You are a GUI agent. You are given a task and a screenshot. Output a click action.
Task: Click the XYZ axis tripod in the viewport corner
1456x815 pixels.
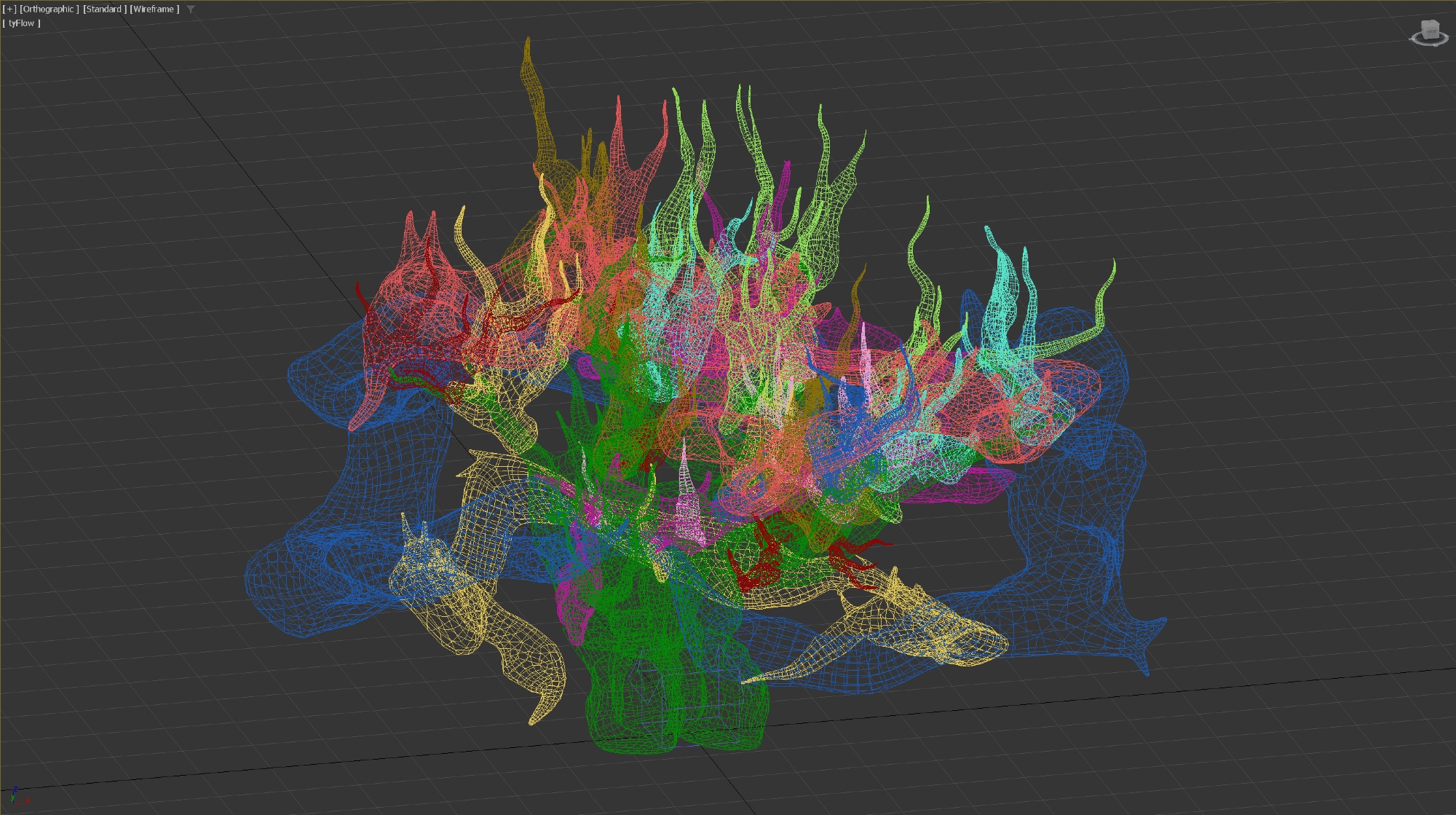(x=17, y=795)
